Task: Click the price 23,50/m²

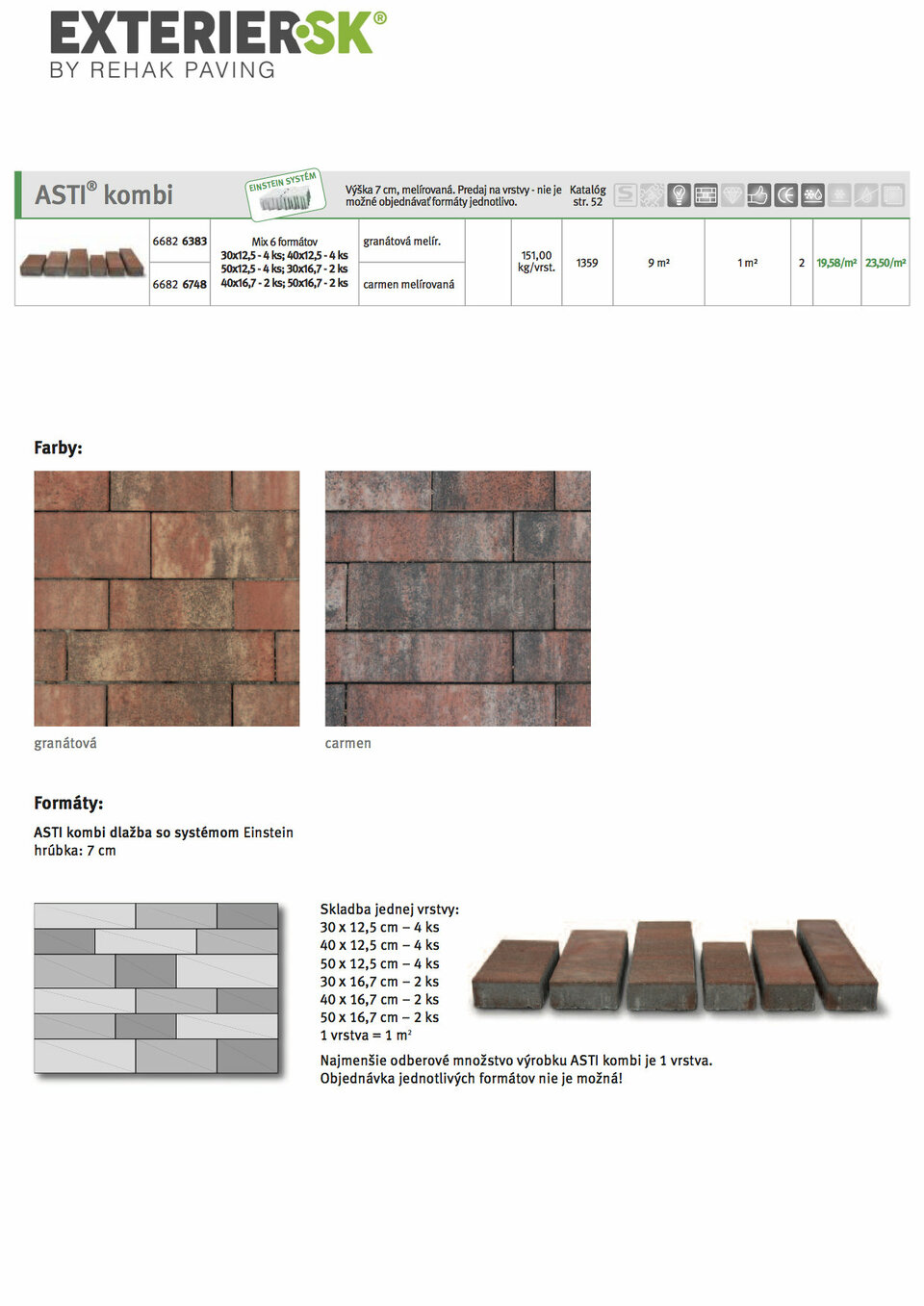Action: pyautogui.click(x=885, y=263)
